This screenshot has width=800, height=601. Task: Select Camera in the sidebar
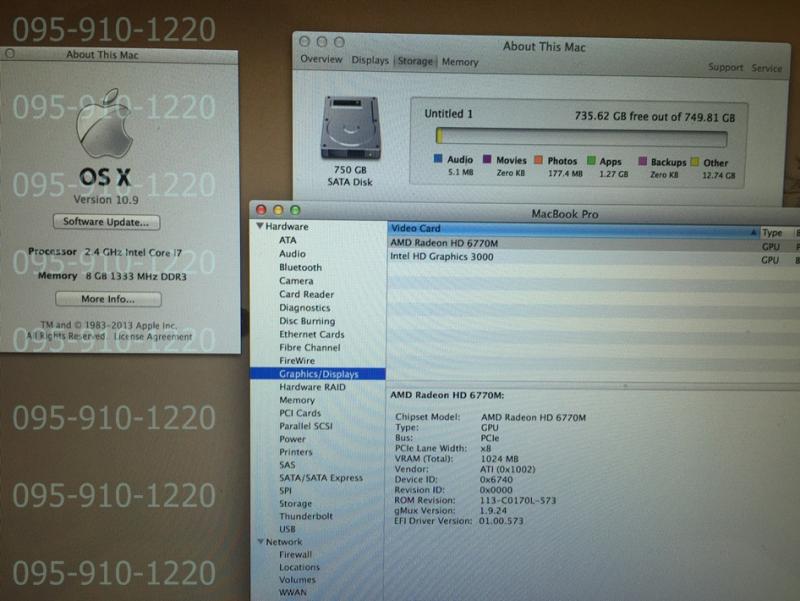296,281
